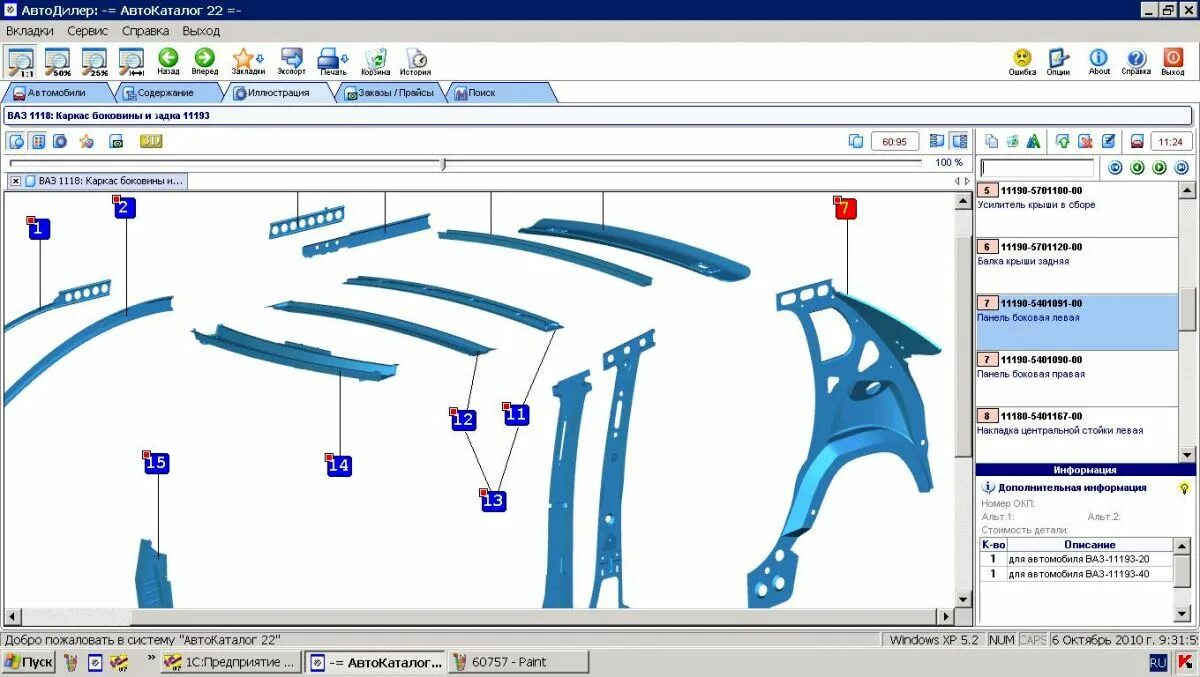Open Опции settings icon
The width and height of the screenshot is (1200, 677).
pyautogui.click(x=1058, y=62)
